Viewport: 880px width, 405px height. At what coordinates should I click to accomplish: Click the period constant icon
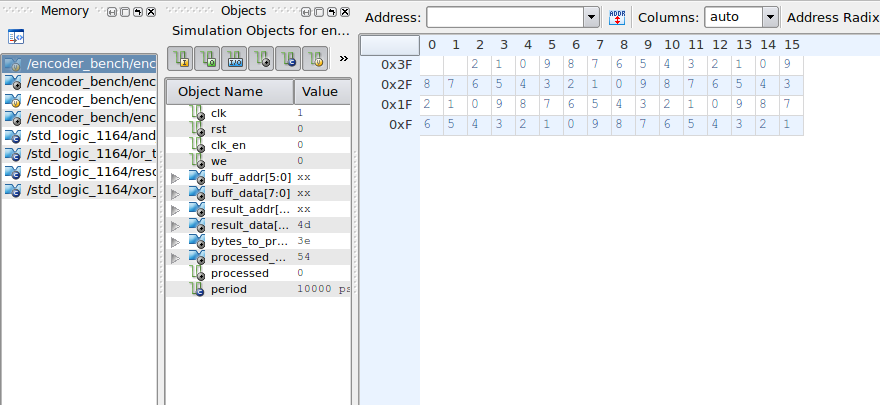(x=197, y=289)
